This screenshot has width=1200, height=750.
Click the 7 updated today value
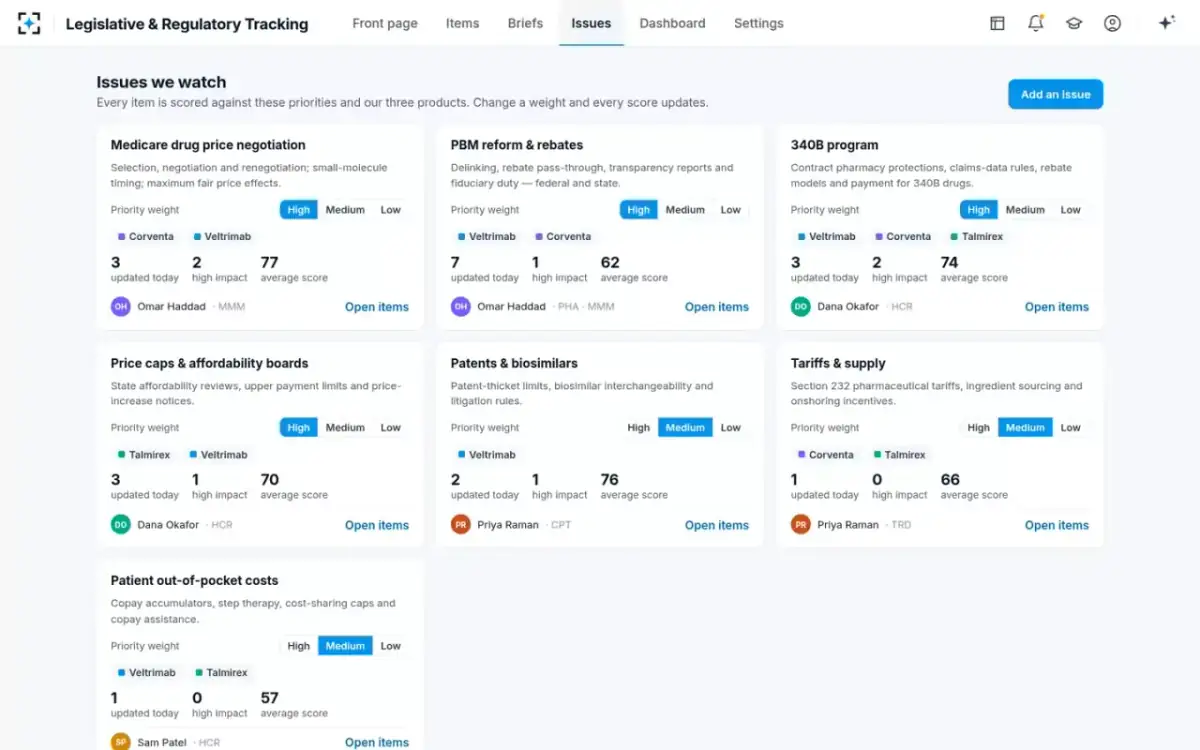[455, 262]
